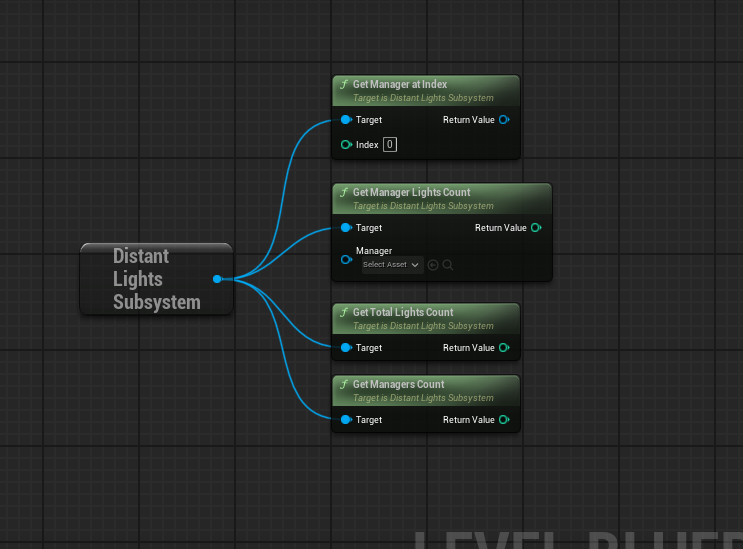This screenshot has height=549, width=743.
Task: Click the Distant Lights Subsystem output pin
Action: point(217,279)
